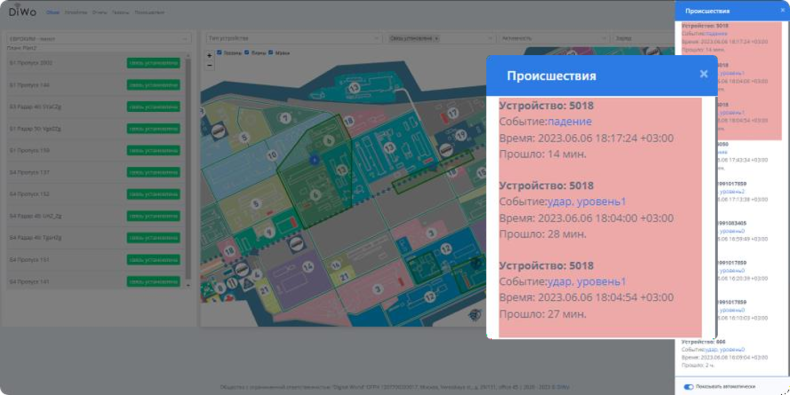Select the Б3 Радар 40 device row

[95, 106]
